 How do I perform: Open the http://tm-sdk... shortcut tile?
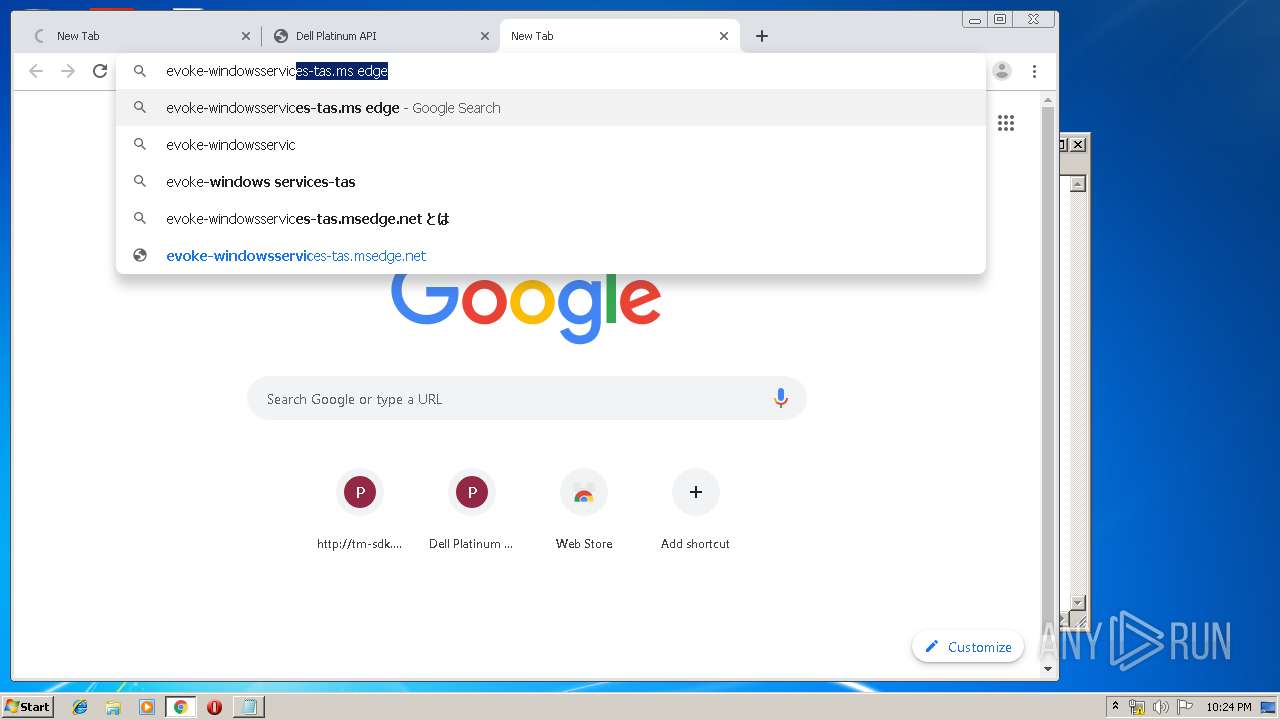pos(360,510)
